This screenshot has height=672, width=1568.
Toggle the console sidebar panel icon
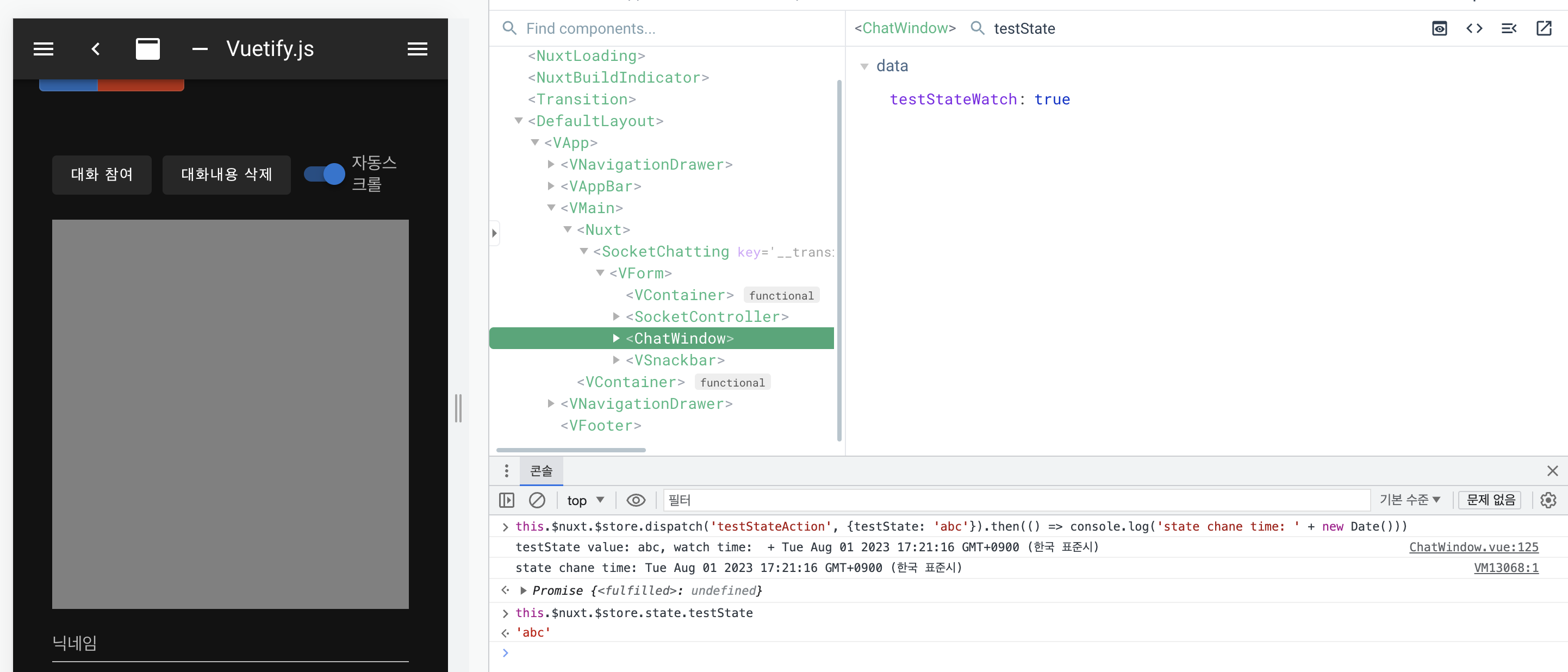pyautogui.click(x=506, y=500)
